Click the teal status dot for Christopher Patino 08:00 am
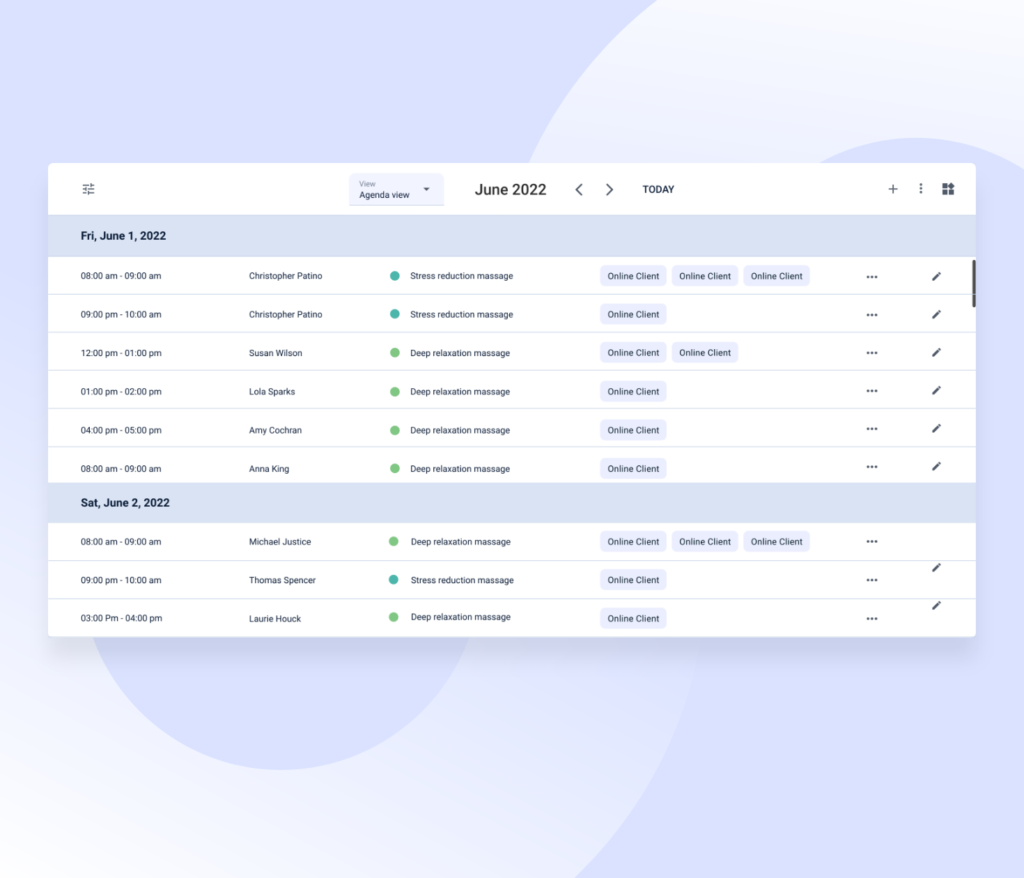This screenshot has height=878, width=1024. (394, 276)
